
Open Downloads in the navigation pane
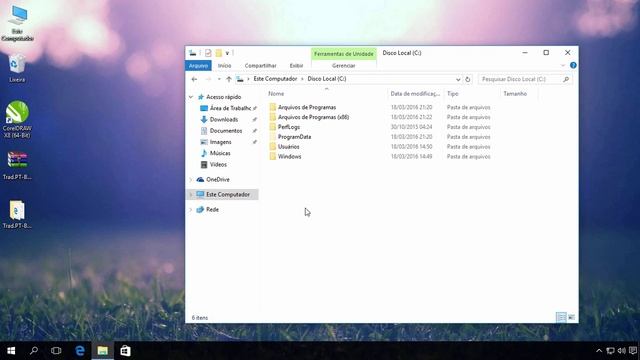(224, 120)
